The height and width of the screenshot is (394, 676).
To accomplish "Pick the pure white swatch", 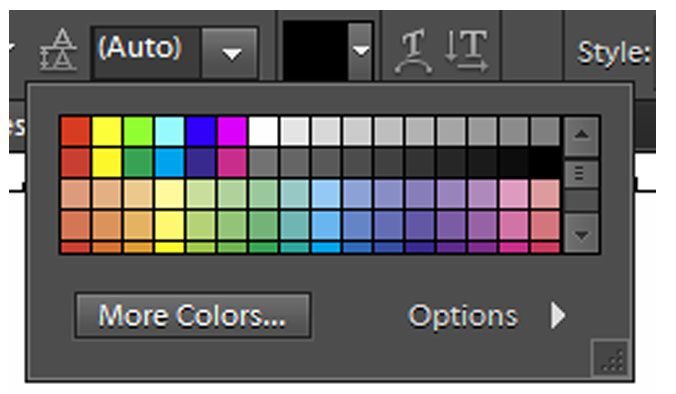I will pyautogui.click(x=263, y=131).
